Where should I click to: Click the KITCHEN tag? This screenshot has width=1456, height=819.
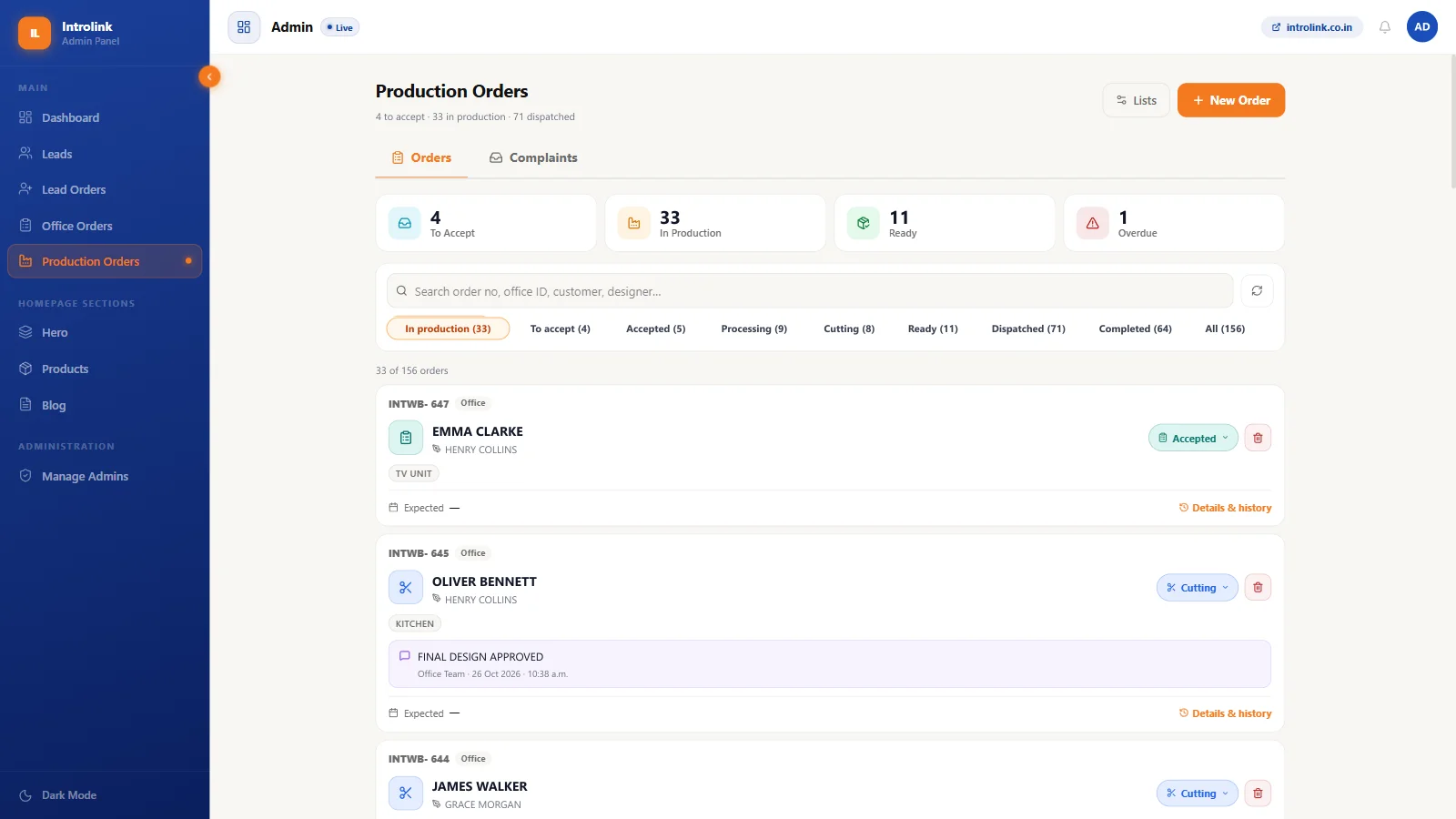click(415, 623)
